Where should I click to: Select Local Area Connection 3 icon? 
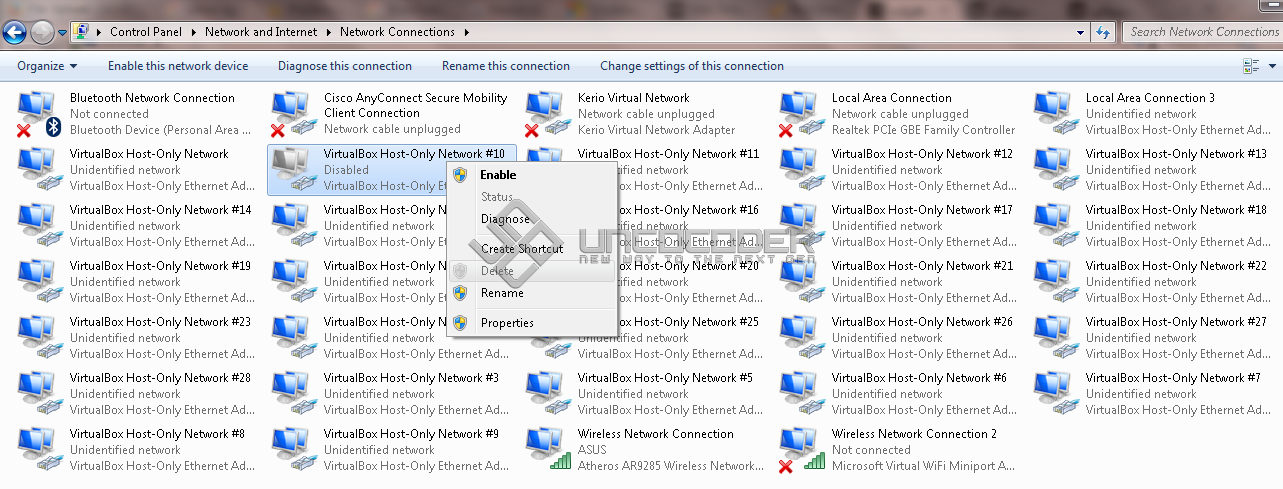pos(1055,114)
